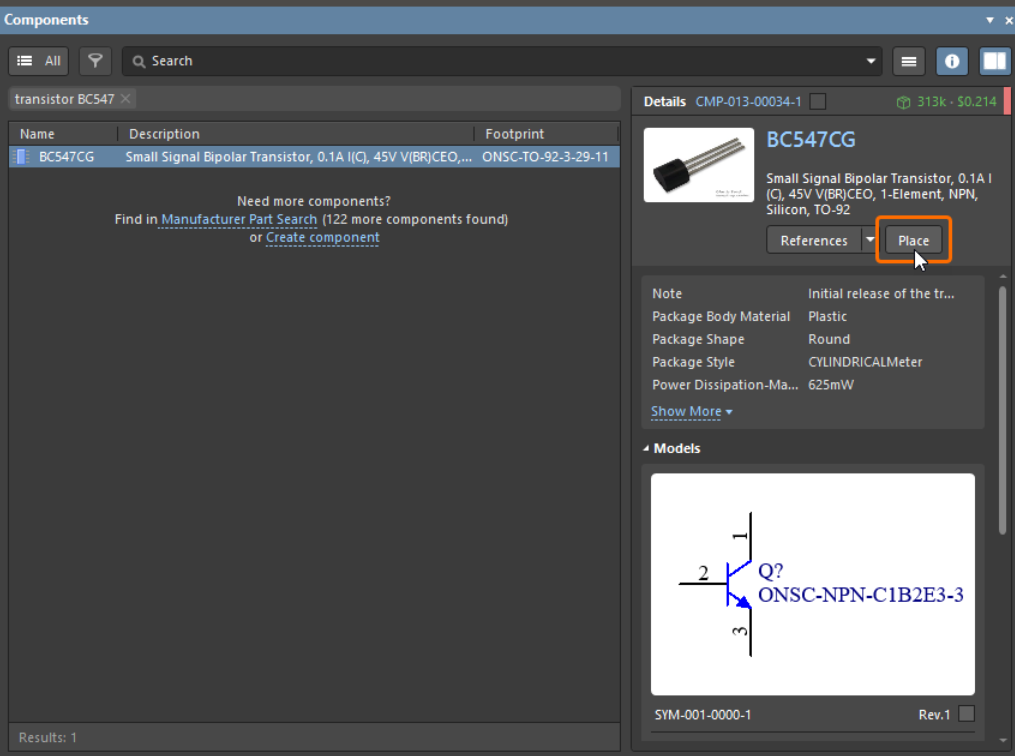Click the 'Plastic' body material value
The width and height of the screenshot is (1015, 756).
827,317
